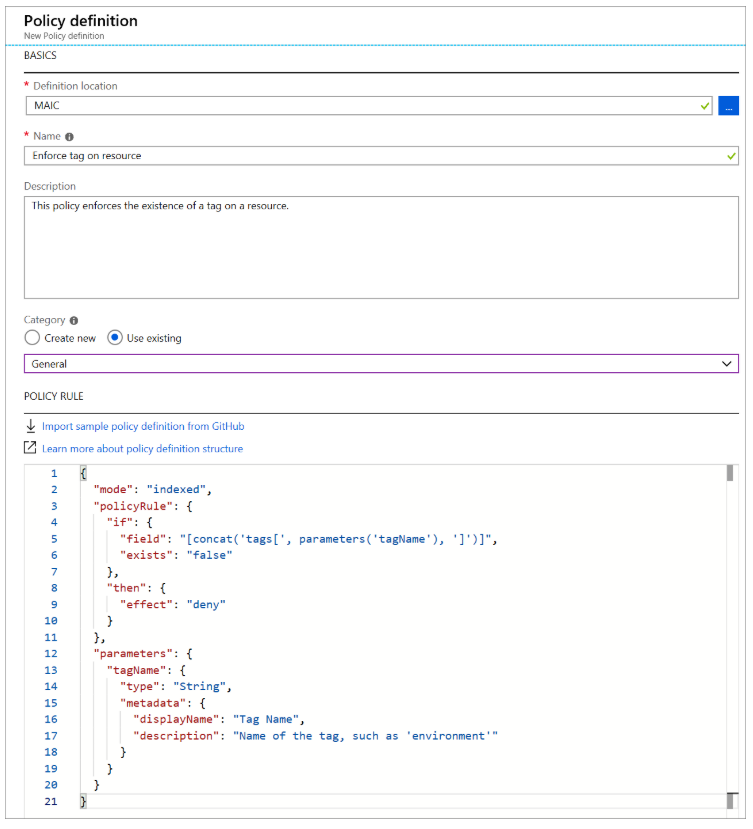Click the code editor vertical scrollbar thumb
This screenshot has width=753, height=829.
730,473
